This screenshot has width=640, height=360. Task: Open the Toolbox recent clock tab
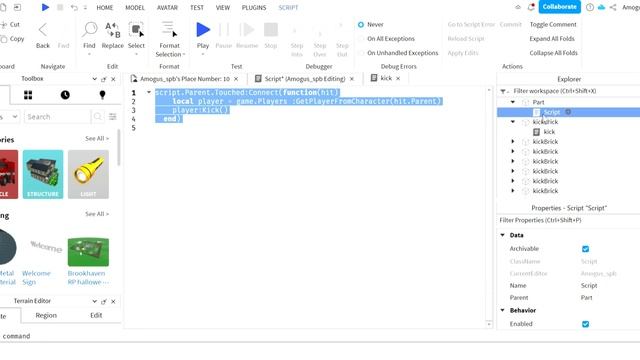pyautogui.click(x=65, y=95)
